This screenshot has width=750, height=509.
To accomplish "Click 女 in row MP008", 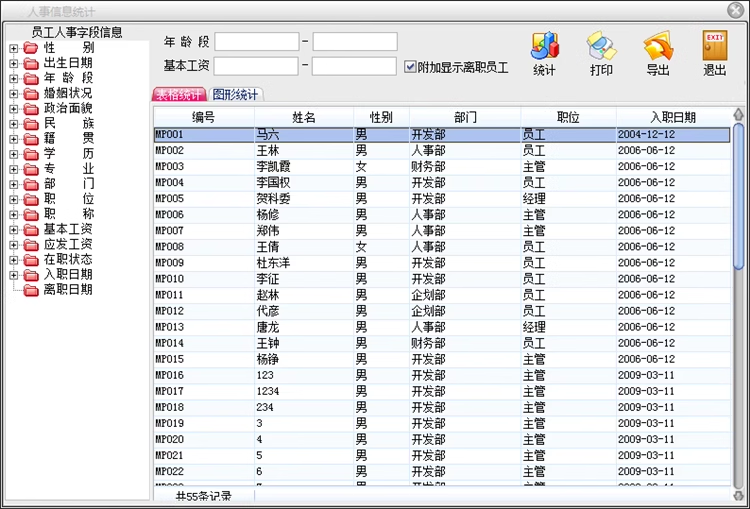I will 361,247.
